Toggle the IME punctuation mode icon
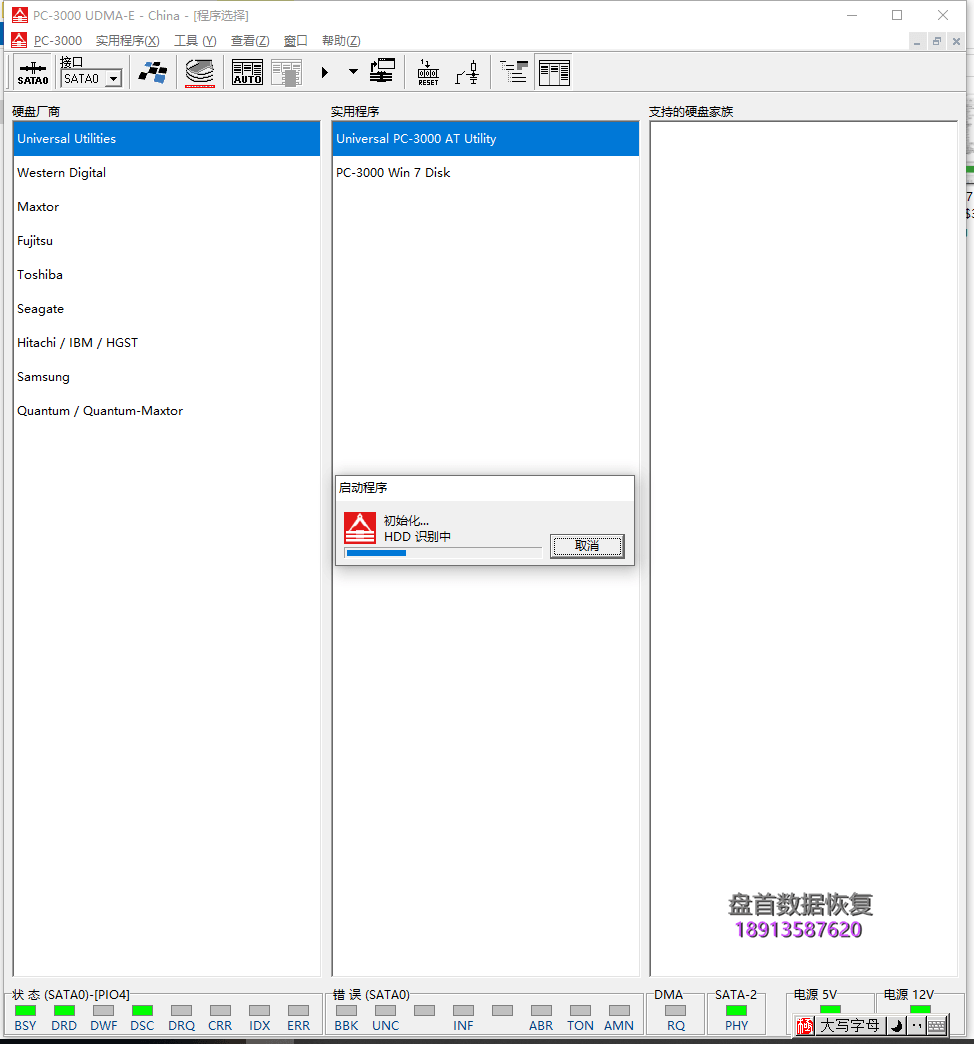The height and width of the screenshot is (1044, 974). coord(916,1026)
